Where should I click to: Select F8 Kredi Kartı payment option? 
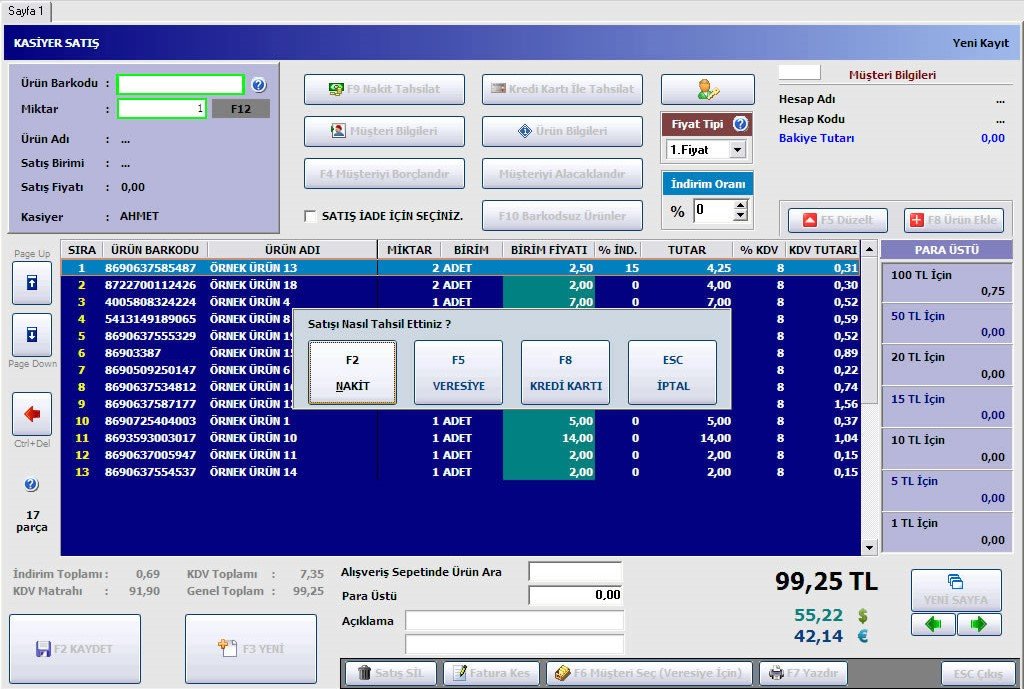pos(565,373)
